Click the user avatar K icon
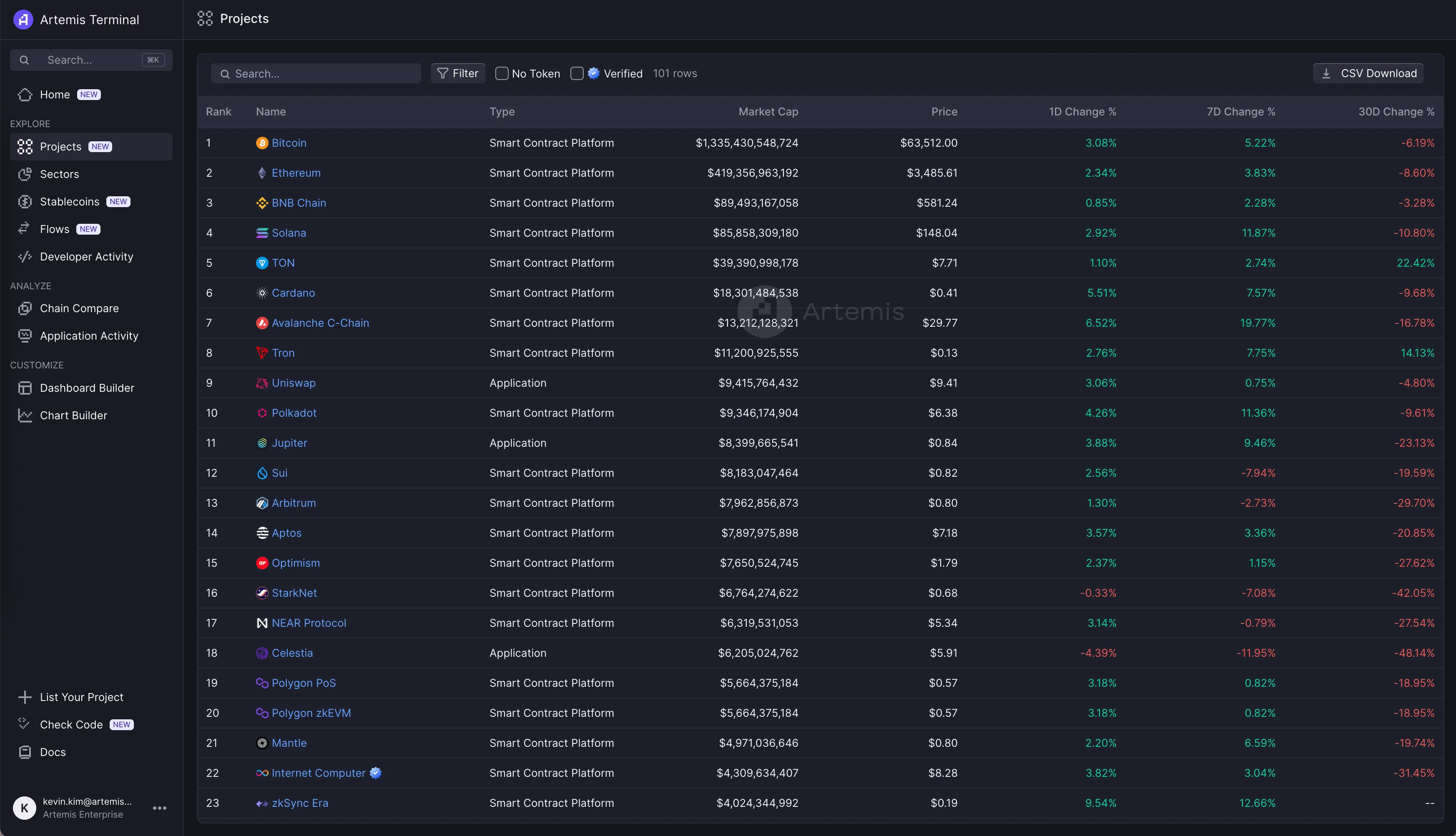This screenshot has height=836, width=1456. pyautogui.click(x=24, y=808)
